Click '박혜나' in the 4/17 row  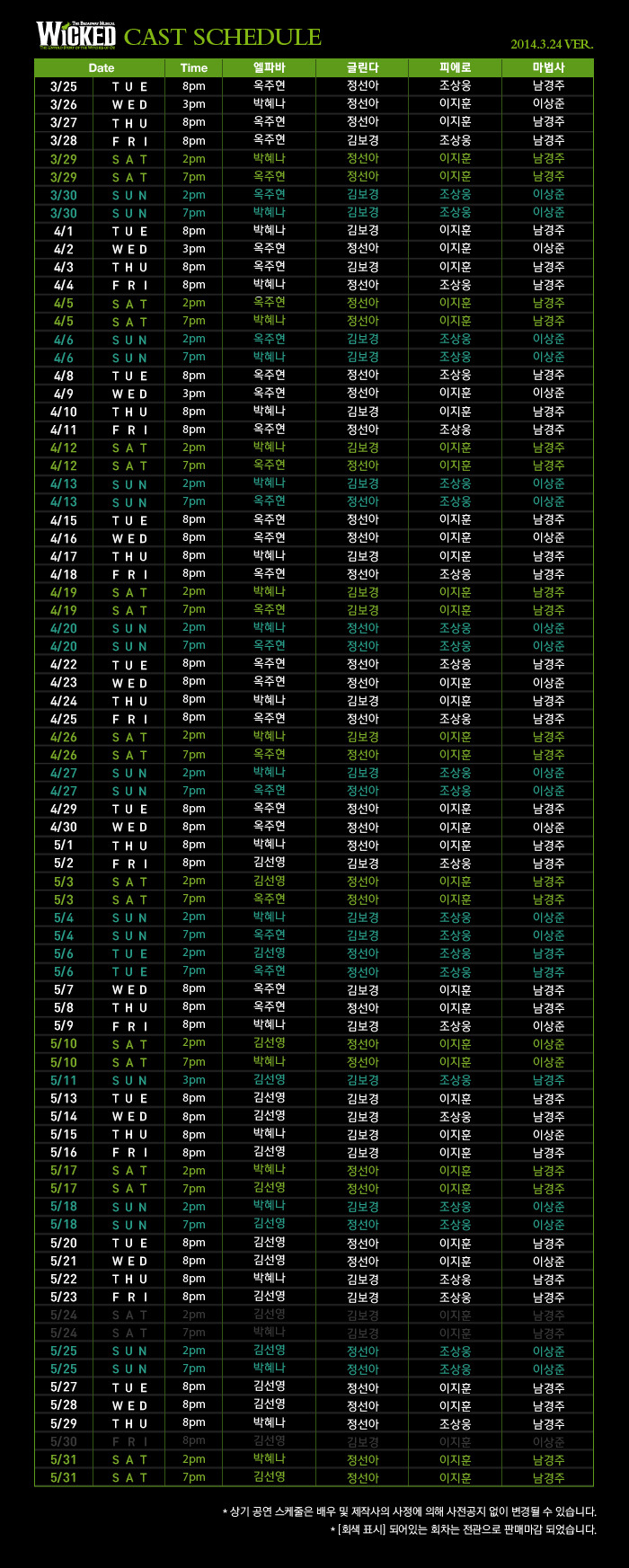pyautogui.click(x=269, y=556)
